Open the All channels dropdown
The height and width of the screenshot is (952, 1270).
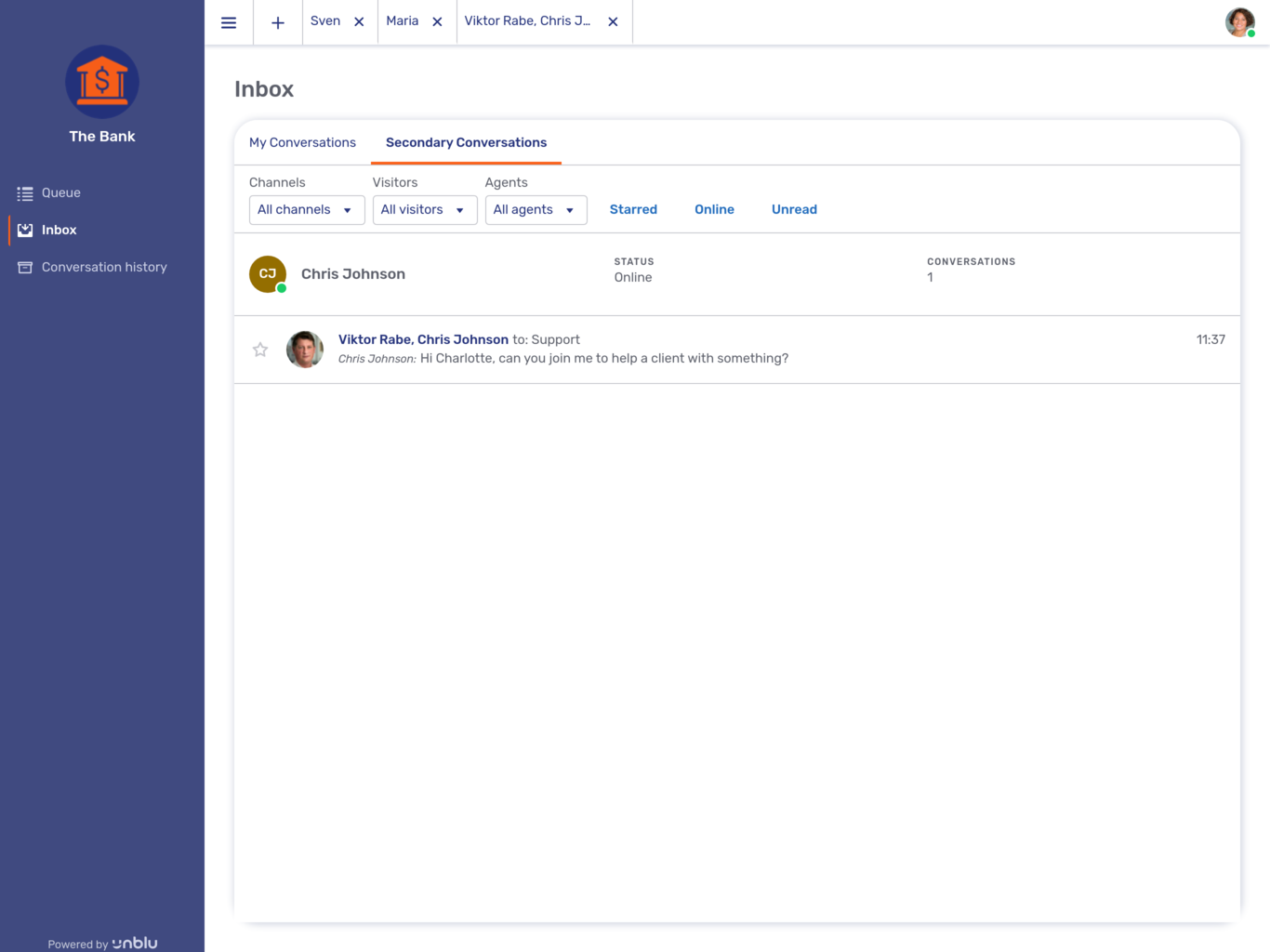click(x=306, y=209)
